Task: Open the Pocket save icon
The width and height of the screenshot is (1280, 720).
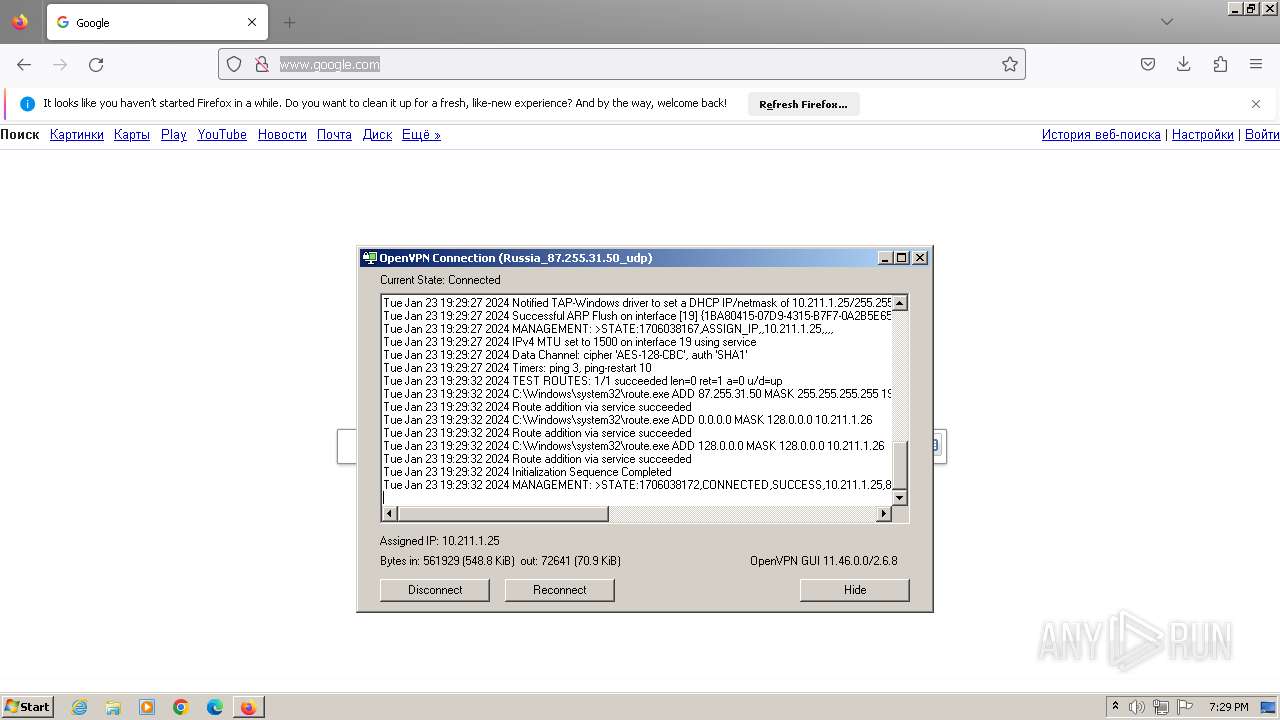Action: tap(1148, 64)
